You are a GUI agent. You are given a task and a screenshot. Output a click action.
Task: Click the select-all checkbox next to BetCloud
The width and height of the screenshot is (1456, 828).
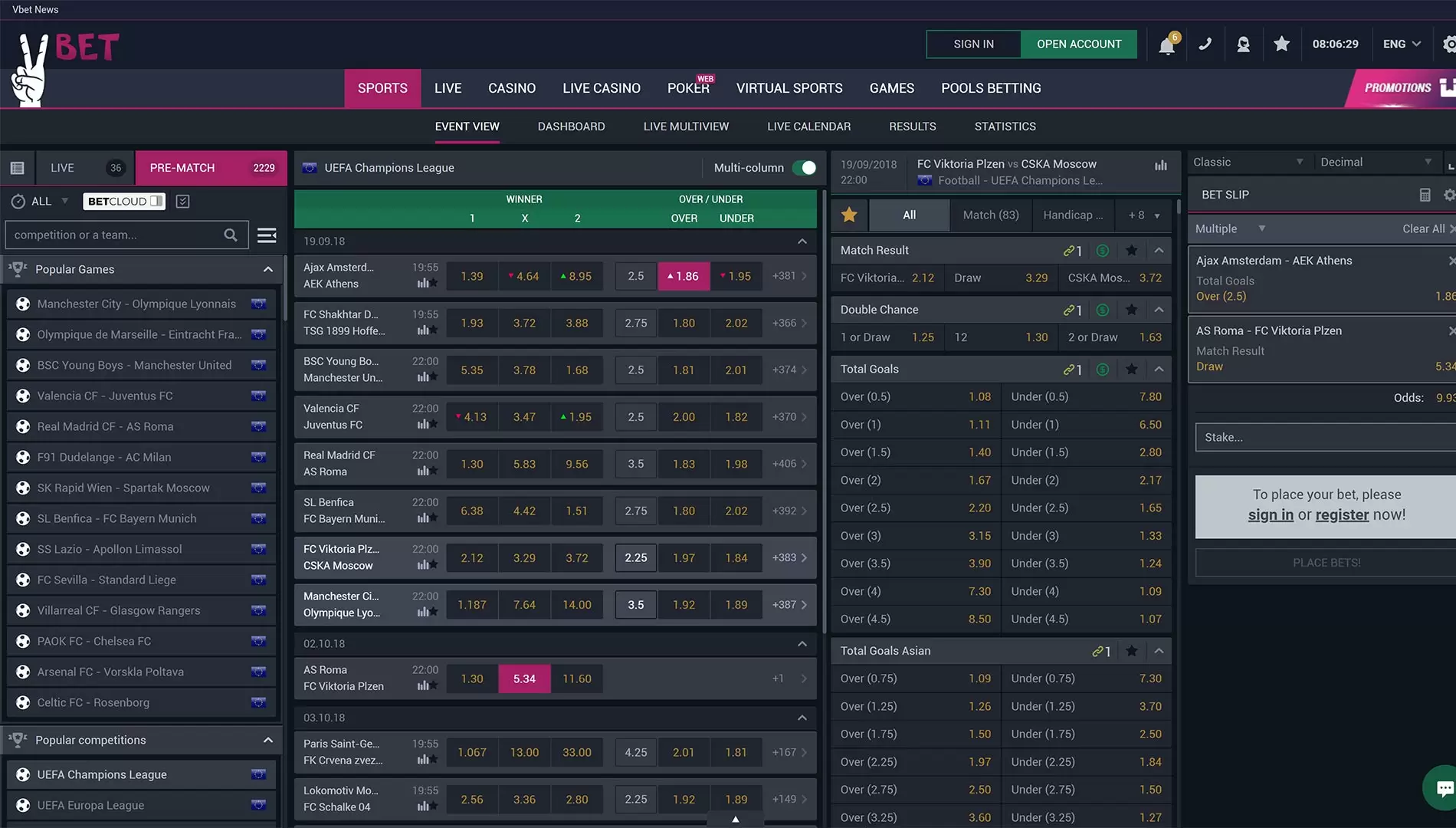point(182,201)
